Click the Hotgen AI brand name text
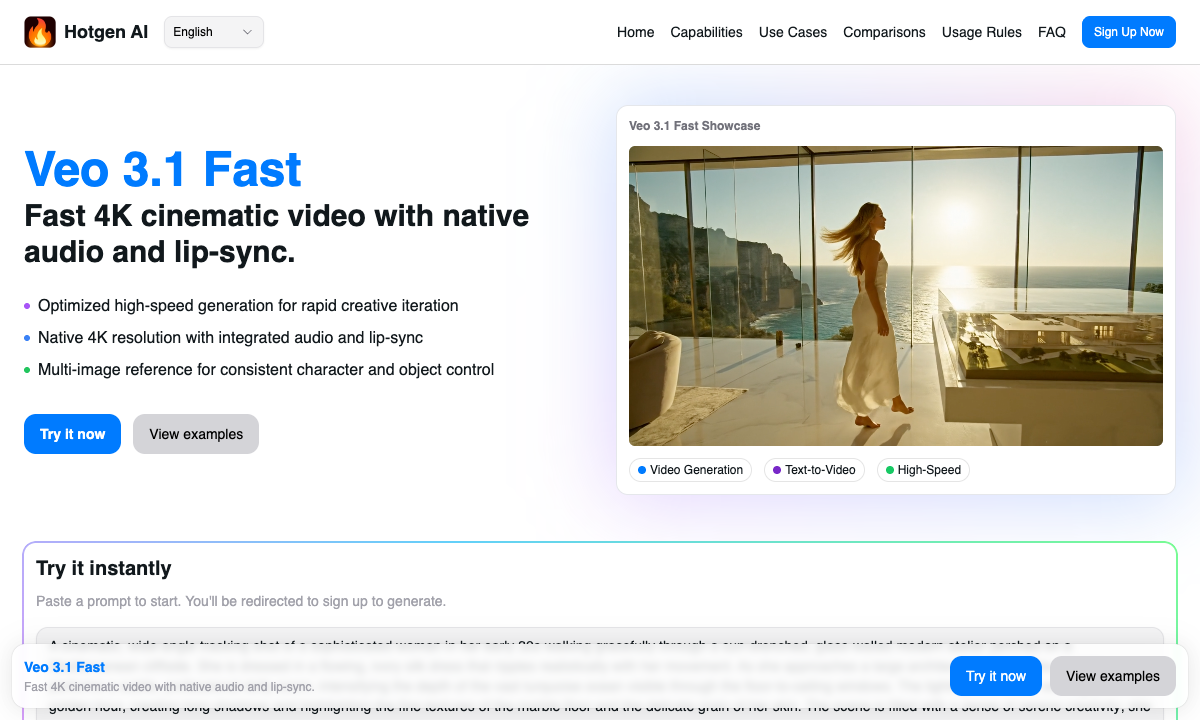This screenshot has height=720, width=1200. 106,32
